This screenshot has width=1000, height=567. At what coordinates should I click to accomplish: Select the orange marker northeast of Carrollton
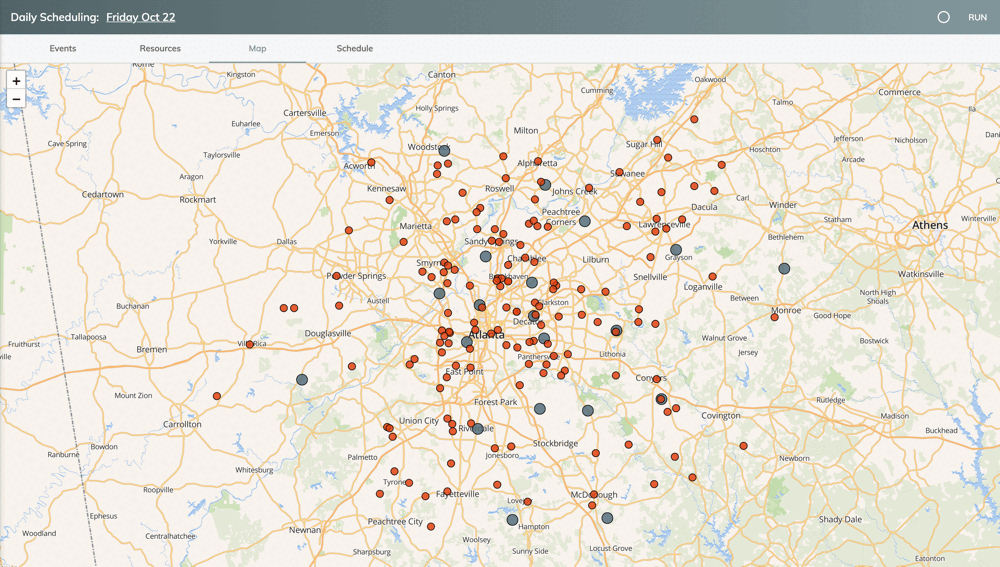point(217,397)
